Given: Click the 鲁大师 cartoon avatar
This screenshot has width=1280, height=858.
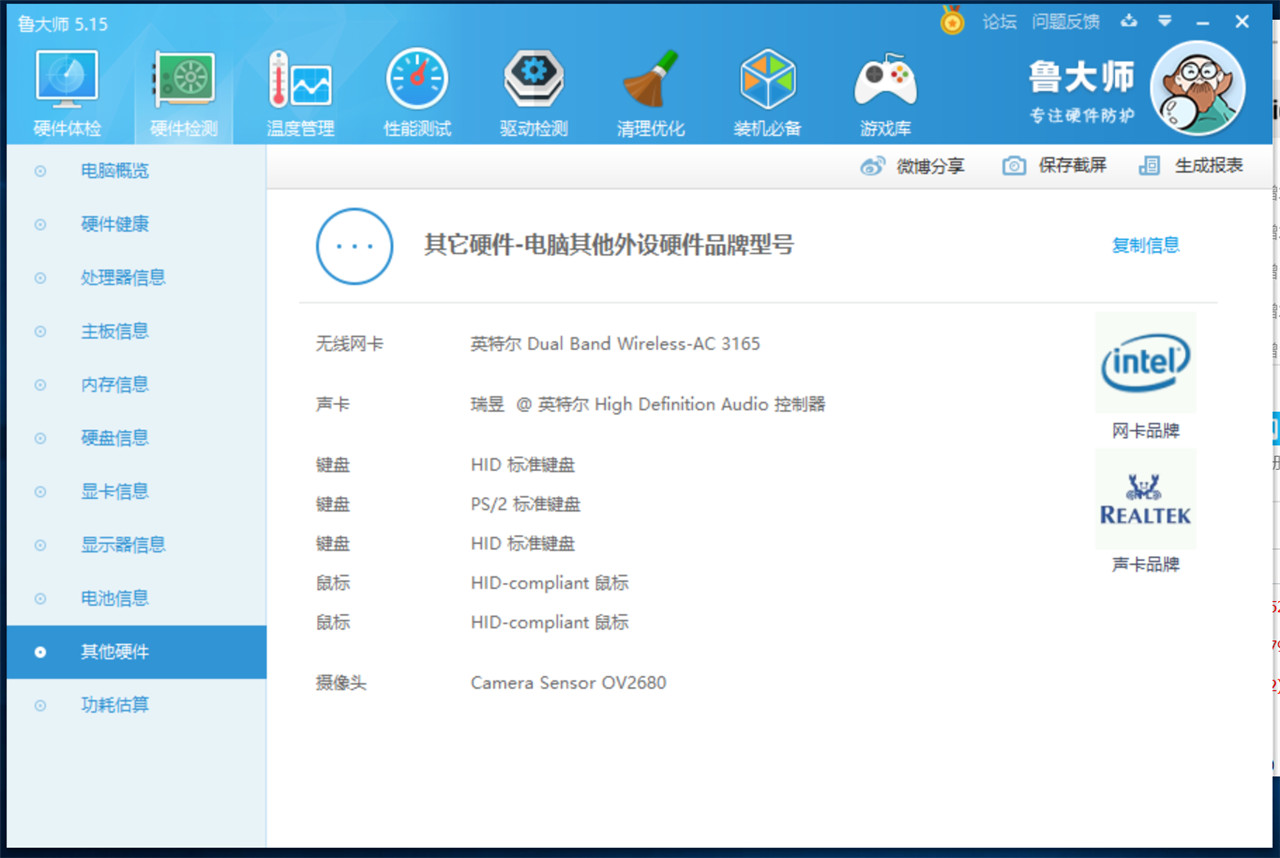Looking at the screenshot, I should click(1197, 88).
